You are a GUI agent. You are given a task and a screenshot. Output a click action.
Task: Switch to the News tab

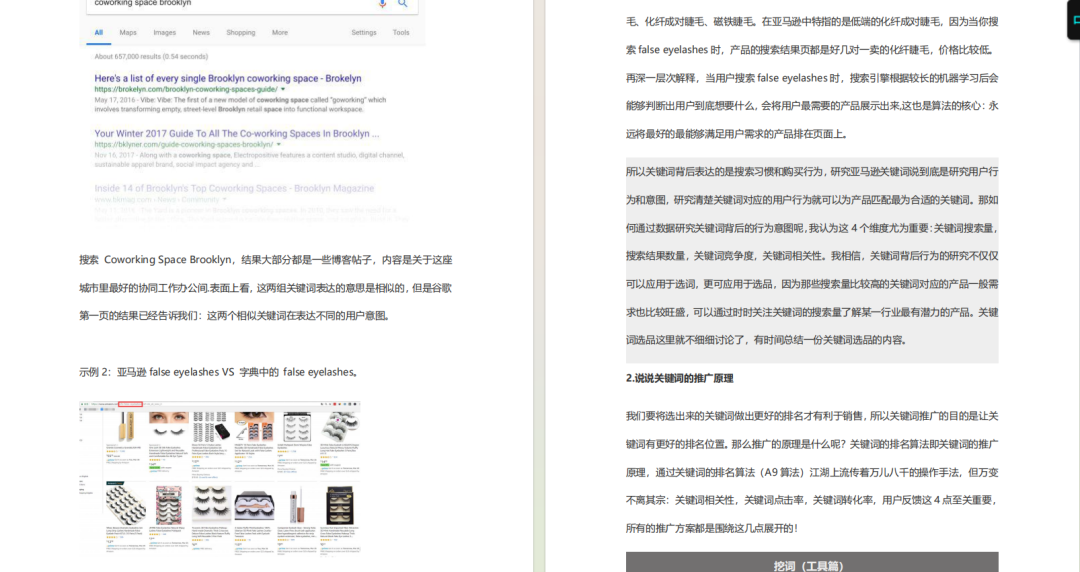tap(201, 32)
